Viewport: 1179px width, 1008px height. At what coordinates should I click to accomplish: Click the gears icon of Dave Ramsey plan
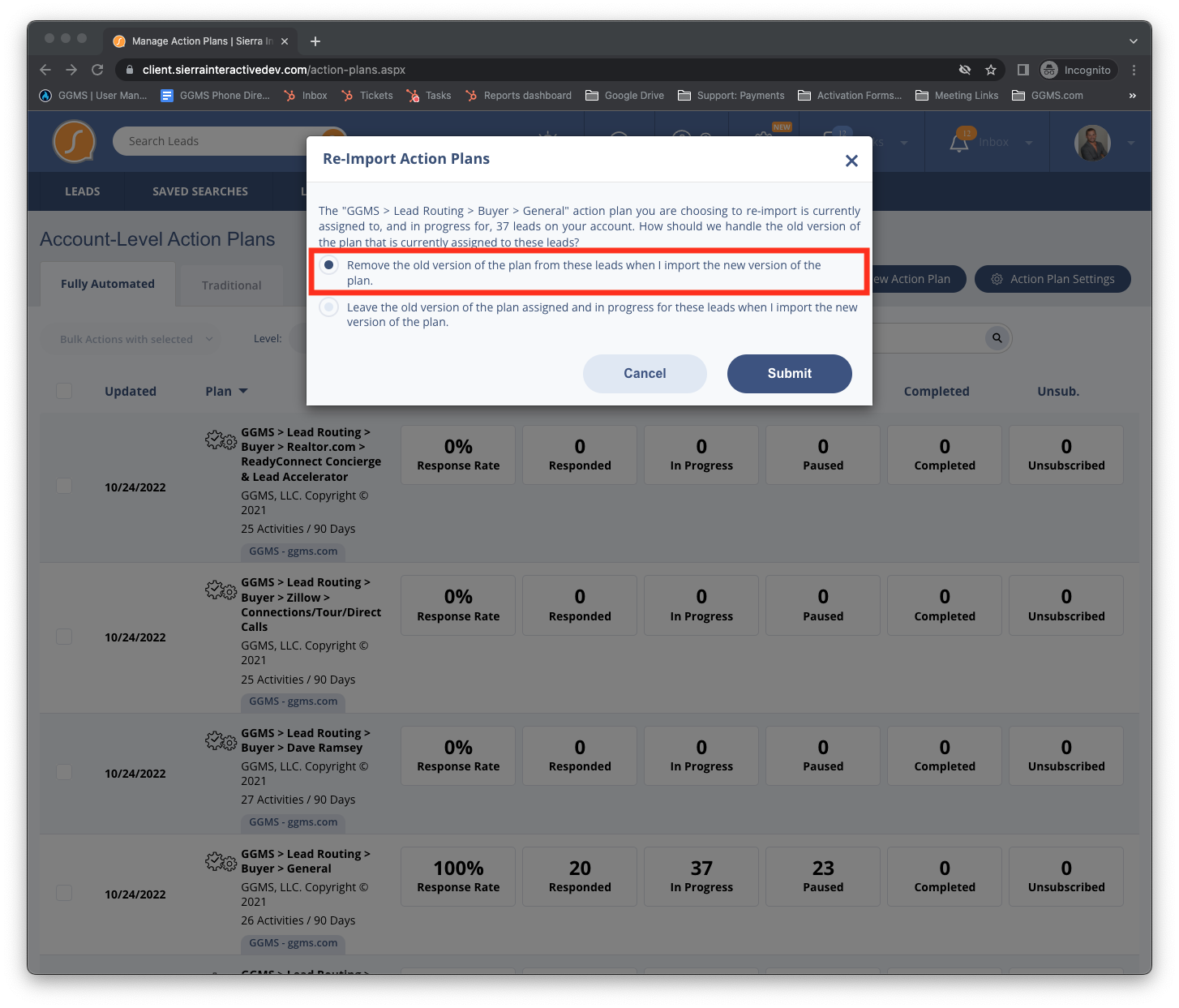(221, 740)
